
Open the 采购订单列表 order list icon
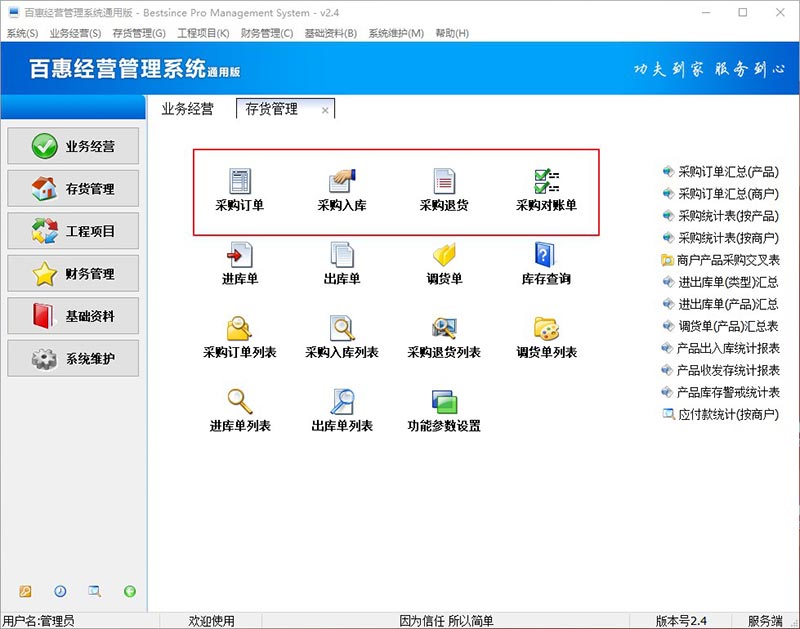click(x=240, y=337)
